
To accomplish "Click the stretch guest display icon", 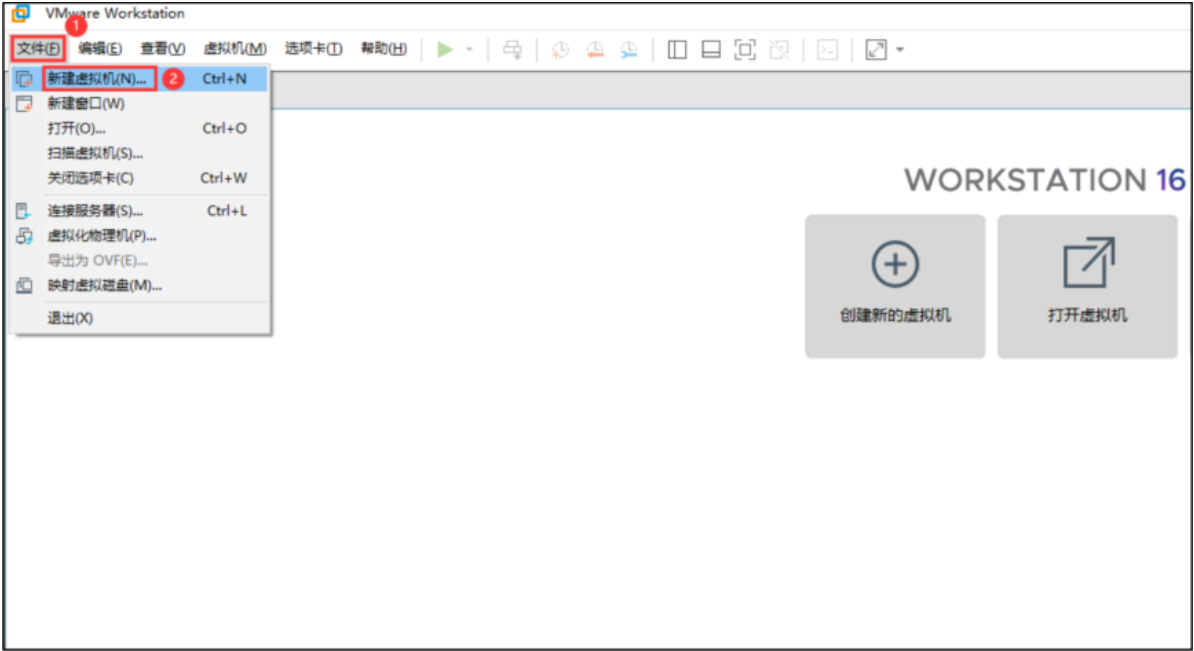I will (x=876, y=49).
